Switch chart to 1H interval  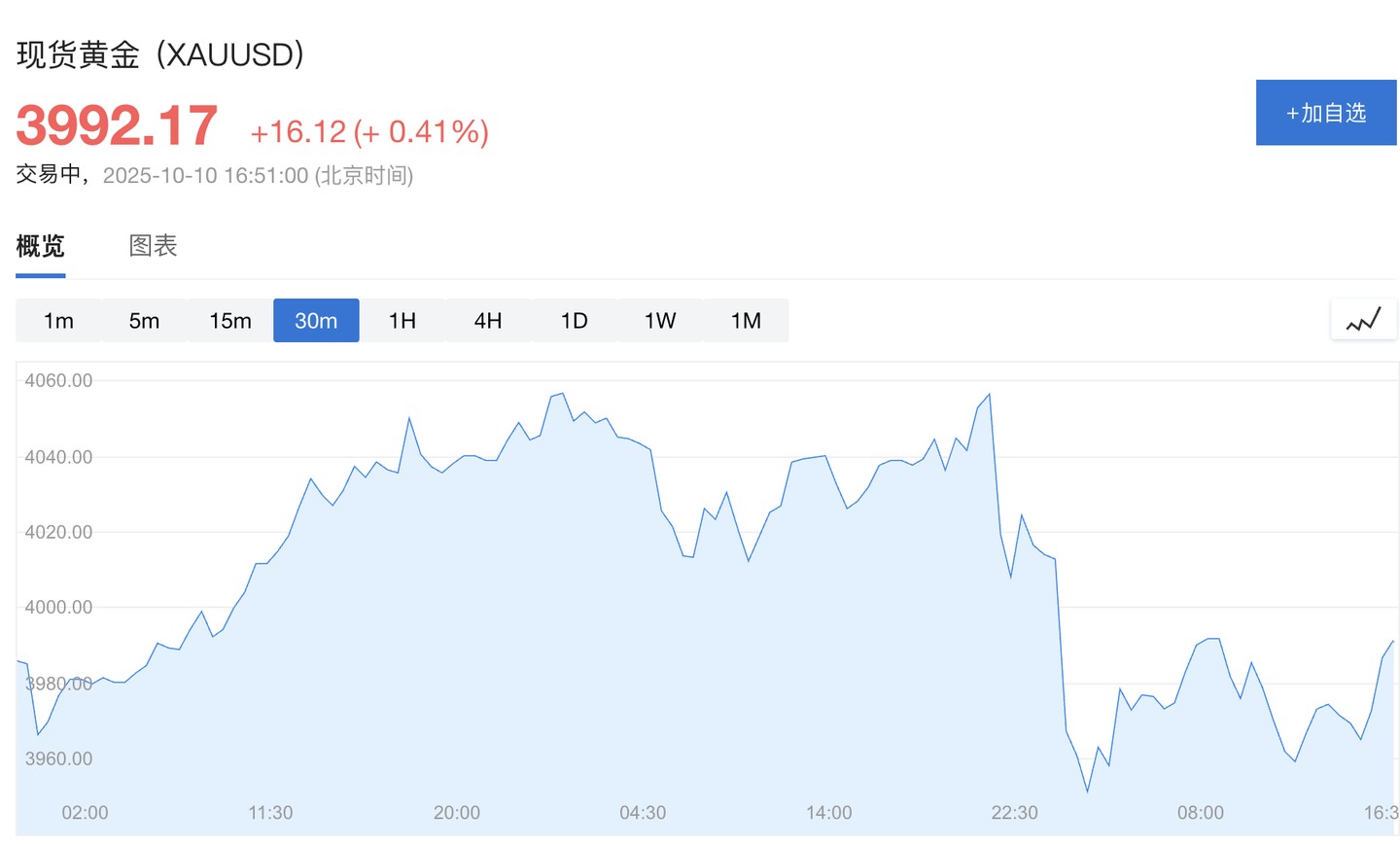pos(402,321)
